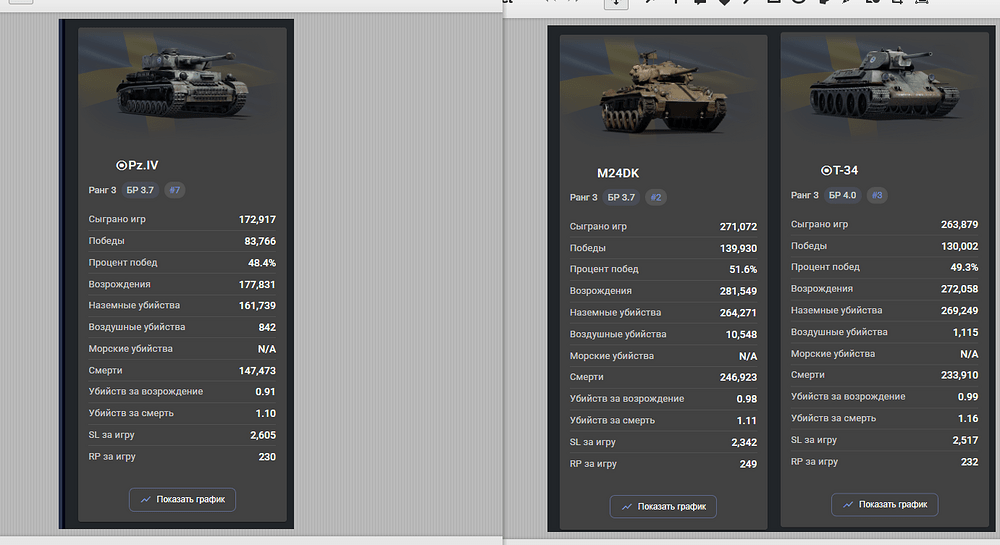Click the #7 rank badge on Pz.IV
Screen dimensions: 1000x545
[175, 190]
